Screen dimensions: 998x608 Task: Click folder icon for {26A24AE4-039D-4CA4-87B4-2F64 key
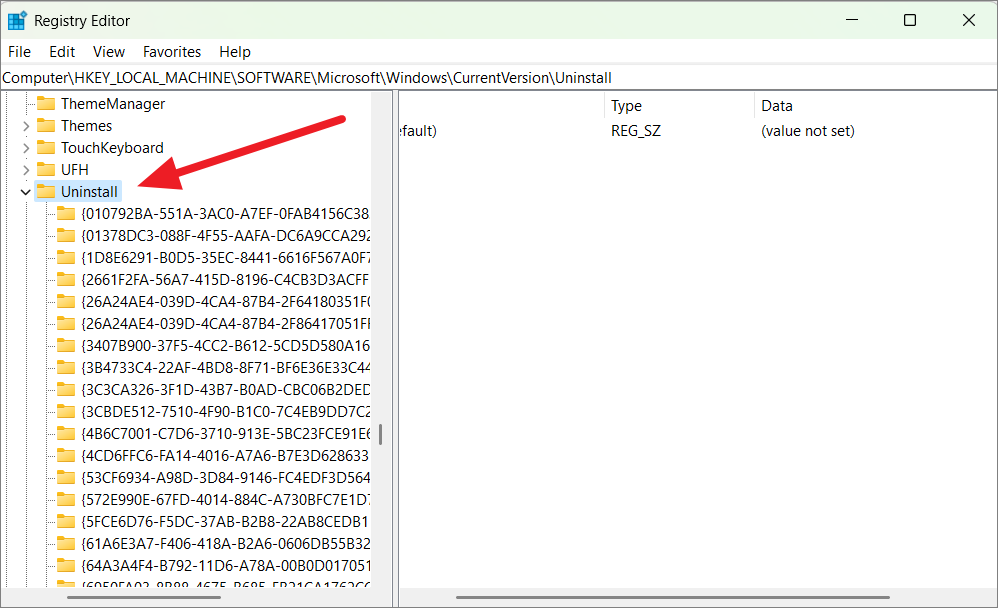[66, 301]
